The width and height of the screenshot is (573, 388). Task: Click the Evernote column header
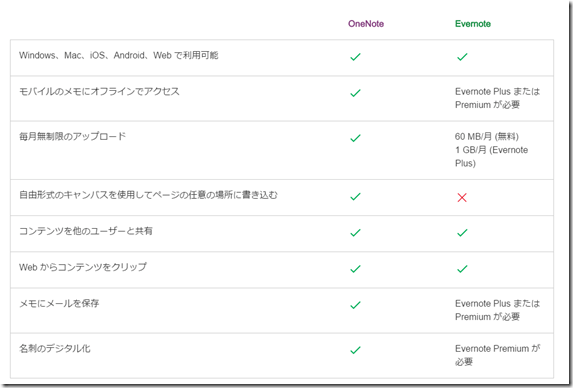point(473,24)
